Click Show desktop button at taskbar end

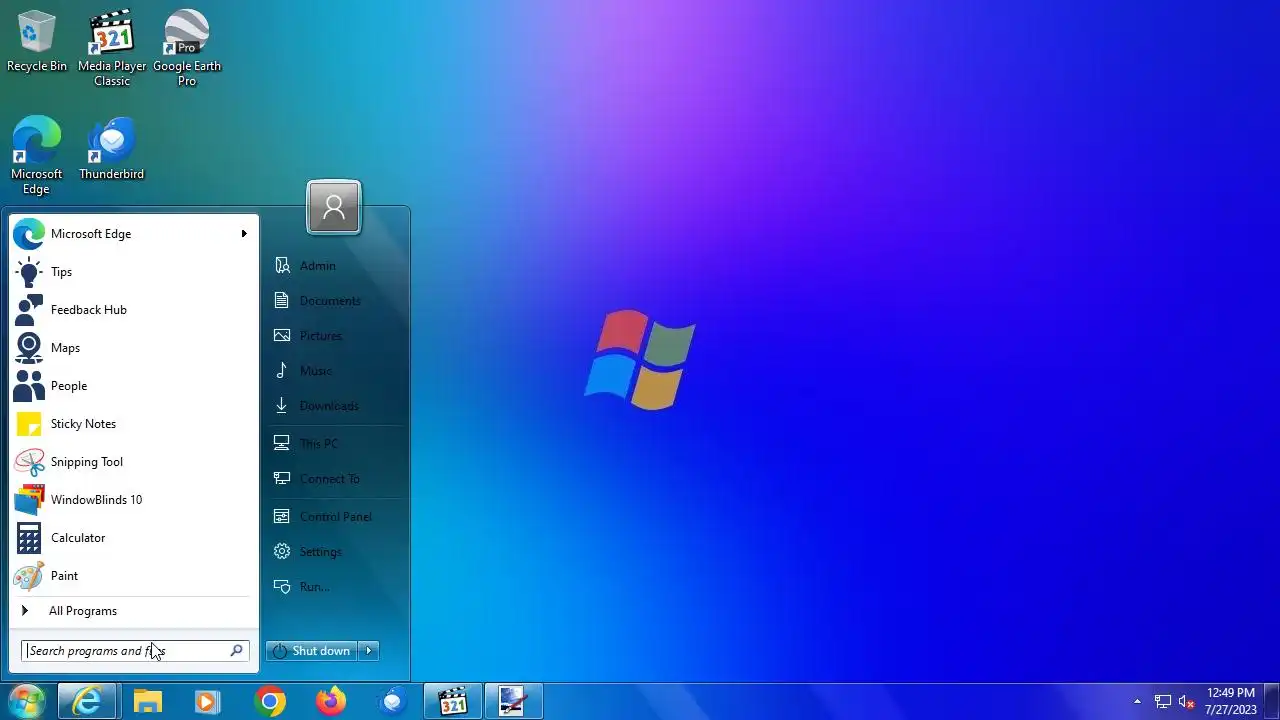click(1271, 702)
